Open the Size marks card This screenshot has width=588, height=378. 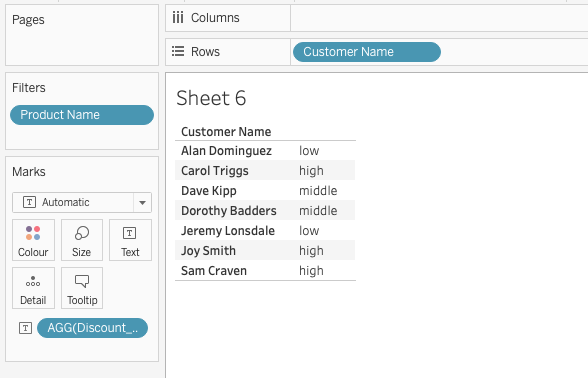coord(82,240)
